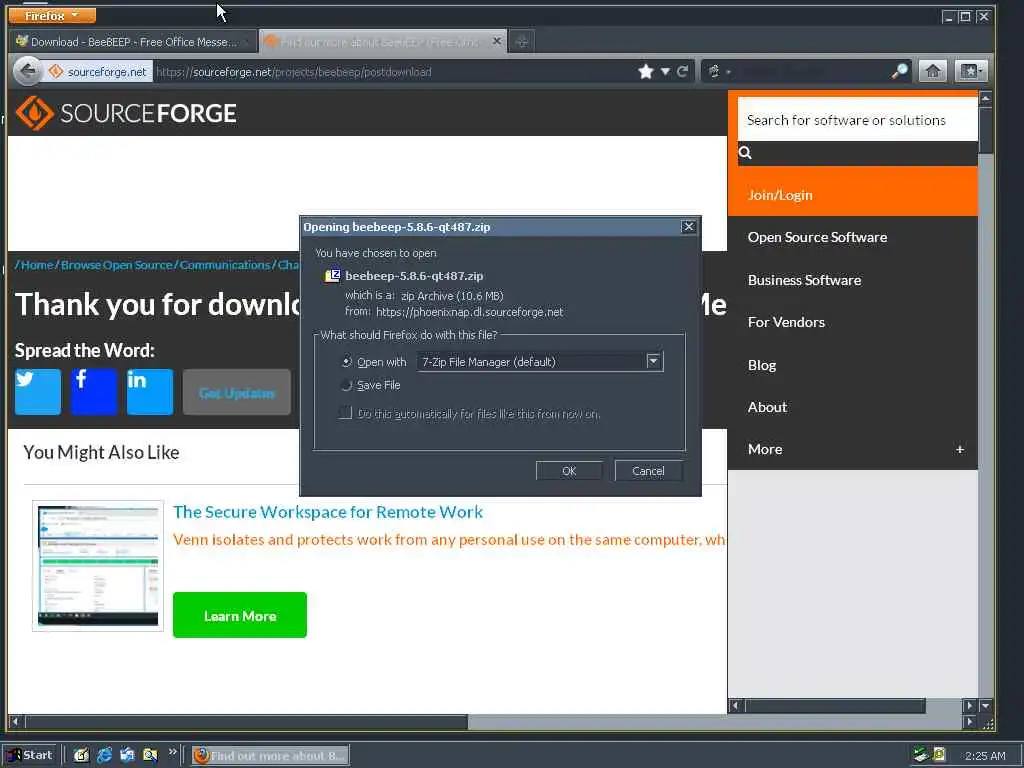This screenshot has height=768, width=1024.
Task: Check Do this automatically for files like this
Action: pos(345,413)
